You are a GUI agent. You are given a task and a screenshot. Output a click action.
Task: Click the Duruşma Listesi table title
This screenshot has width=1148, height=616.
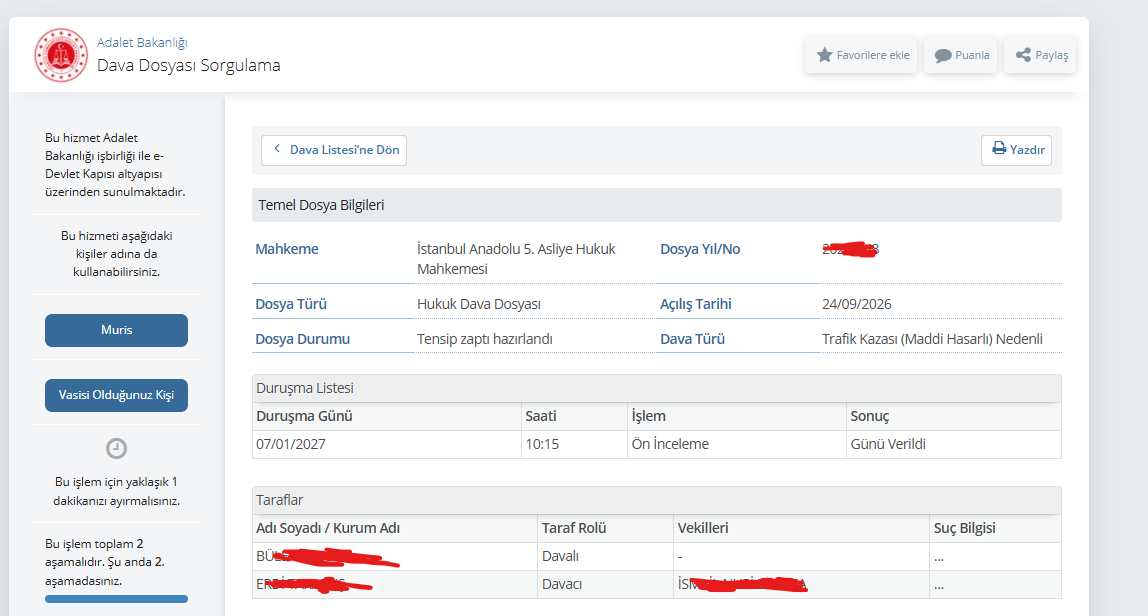[x=305, y=388]
